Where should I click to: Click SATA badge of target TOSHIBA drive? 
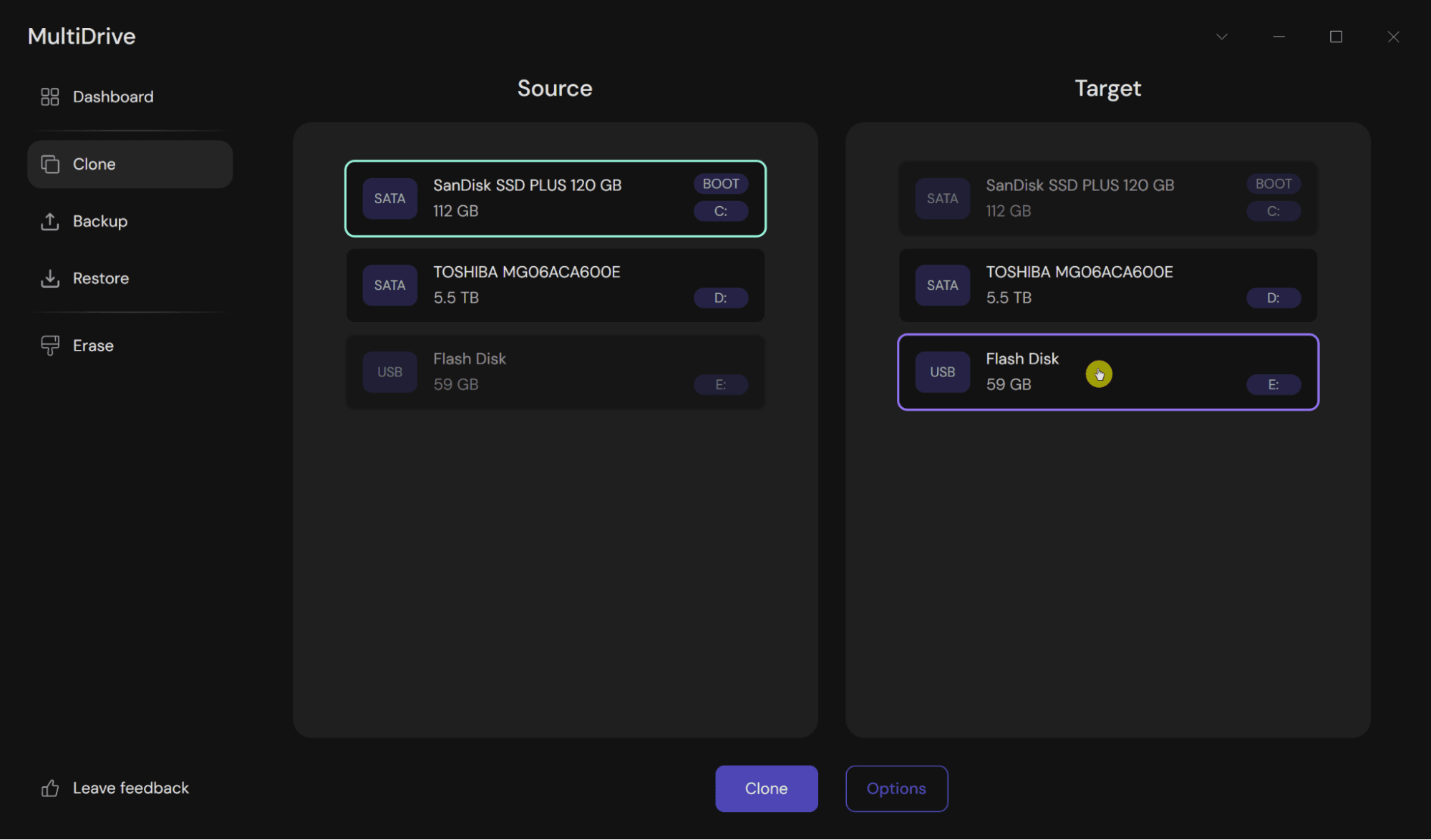pyautogui.click(x=942, y=285)
